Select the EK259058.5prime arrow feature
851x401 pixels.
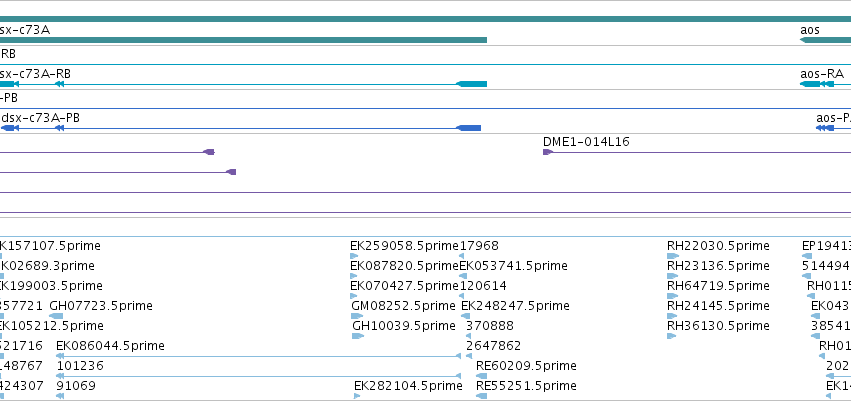coord(354,256)
